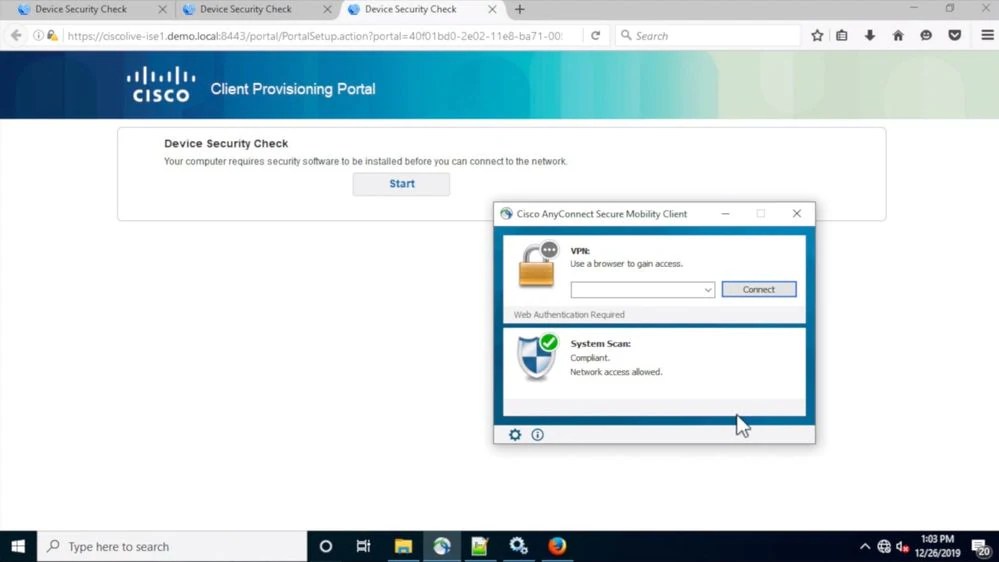Show hidden system tray icons

tap(865, 547)
